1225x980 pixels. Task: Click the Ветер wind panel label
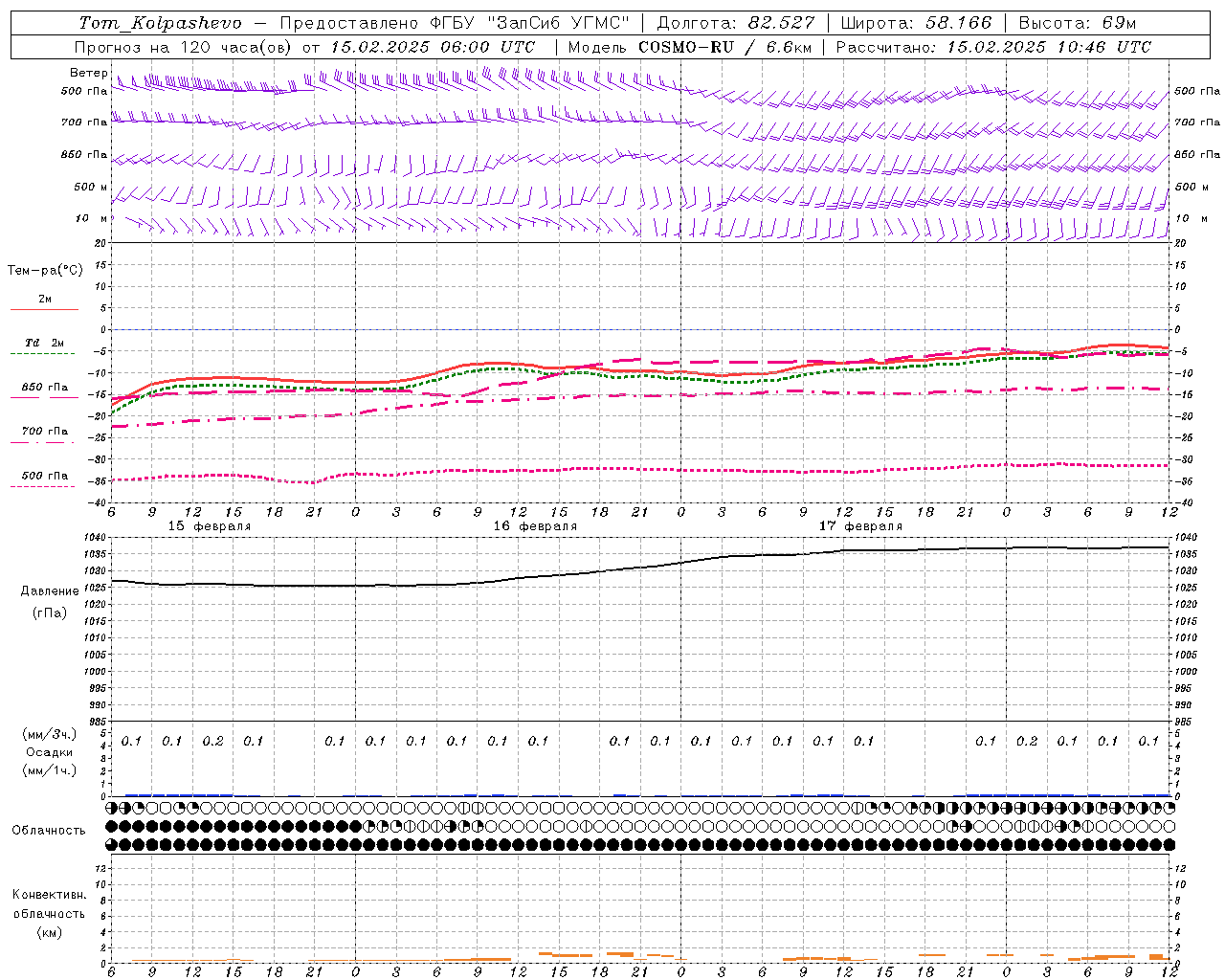point(89,73)
